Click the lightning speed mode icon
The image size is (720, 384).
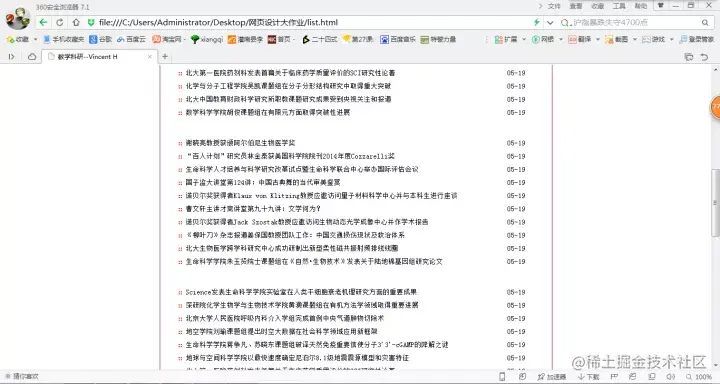pyautogui.click(x=536, y=22)
